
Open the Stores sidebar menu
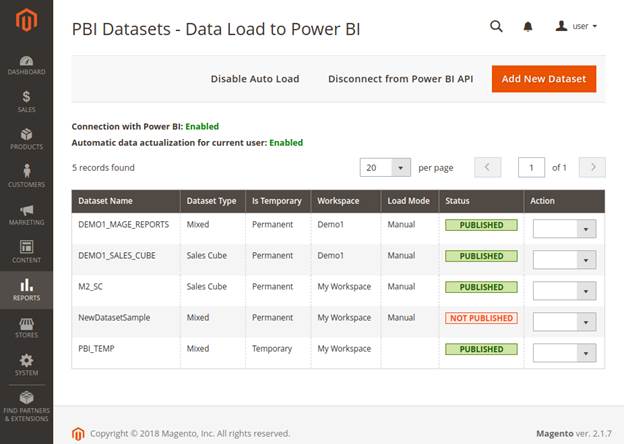pos(26,328)
